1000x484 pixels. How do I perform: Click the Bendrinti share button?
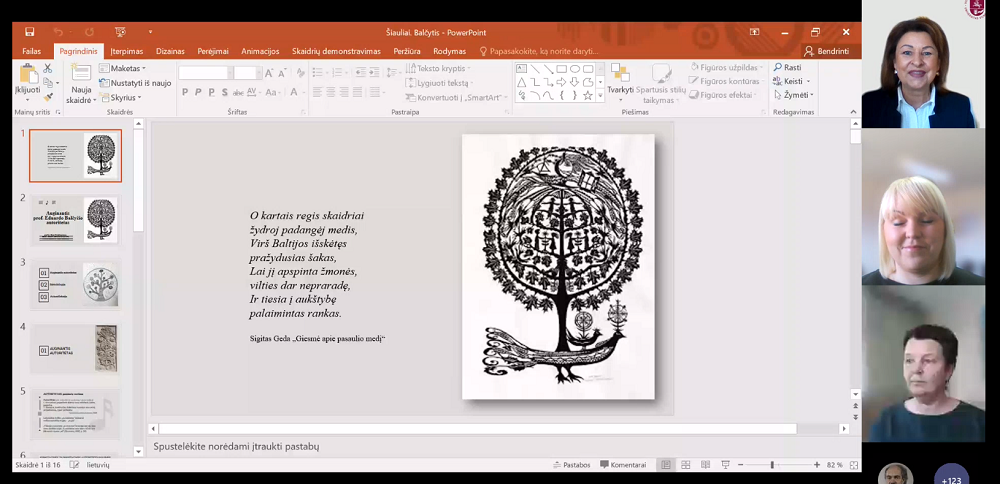(x=827, y=51)
